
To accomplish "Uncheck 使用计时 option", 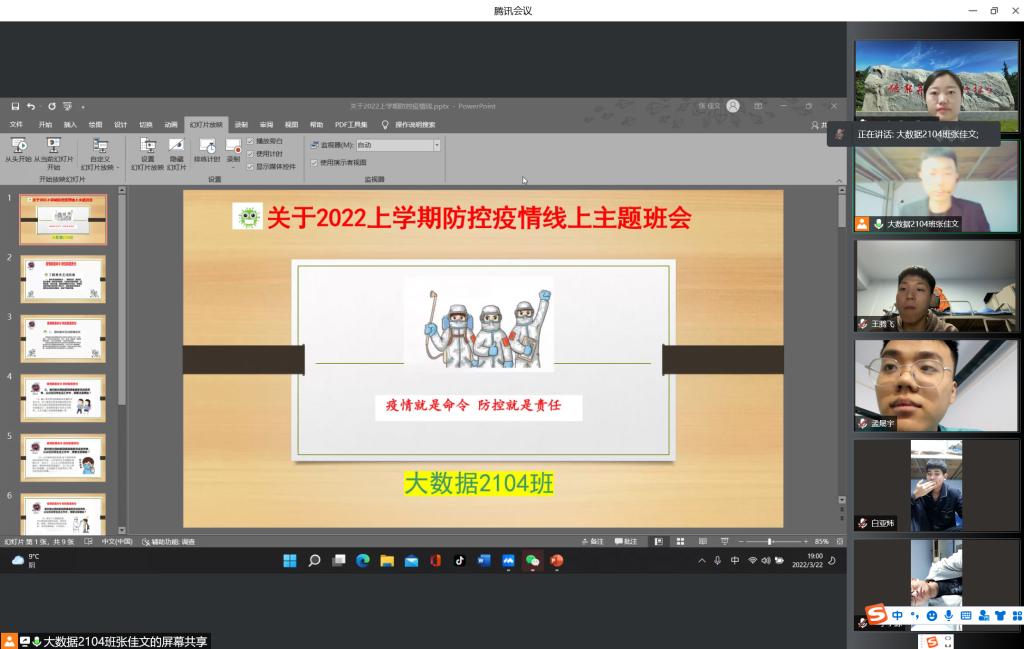I will 250,154.
